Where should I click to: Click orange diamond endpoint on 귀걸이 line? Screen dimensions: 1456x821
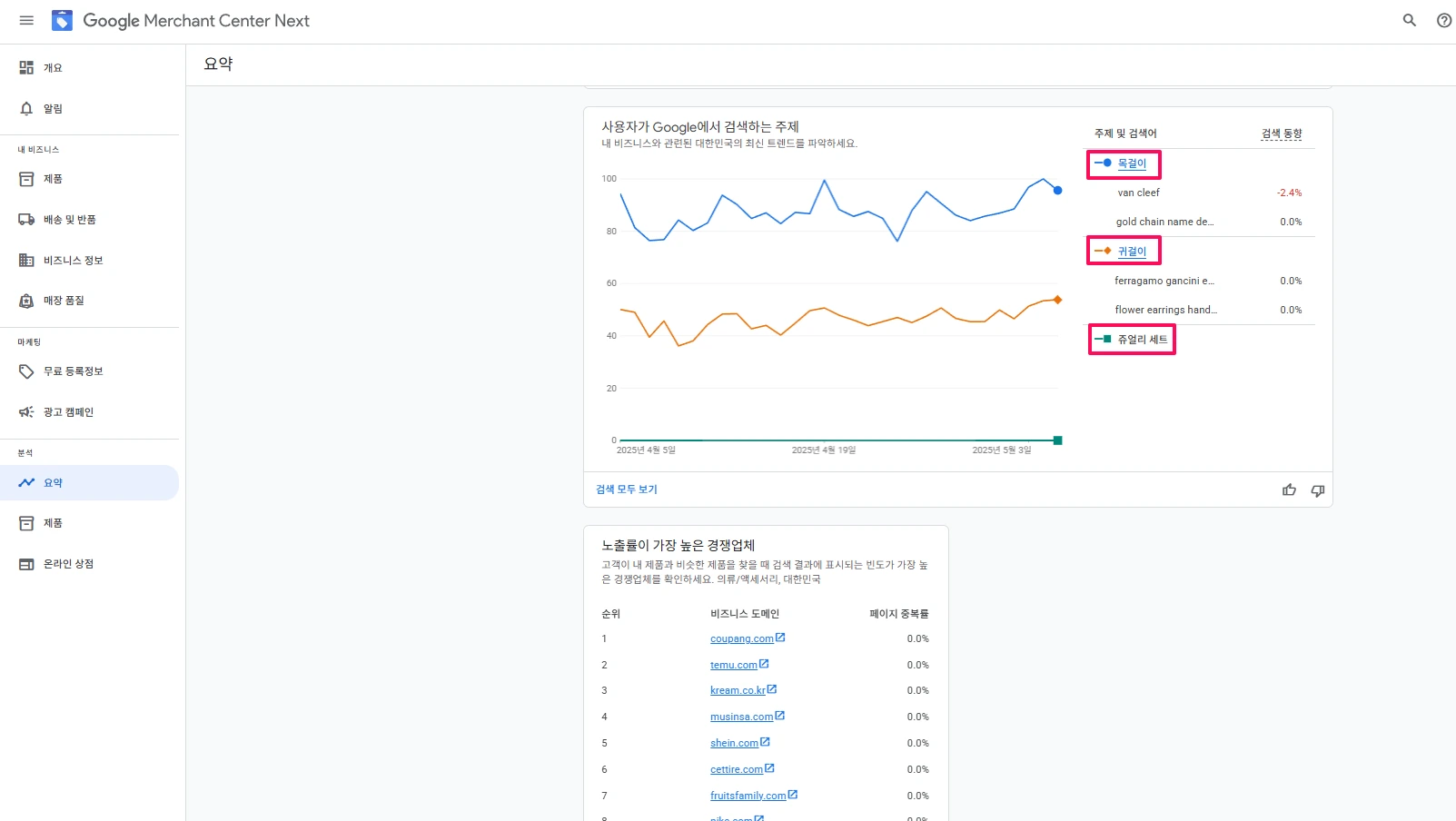point(1057,300)
